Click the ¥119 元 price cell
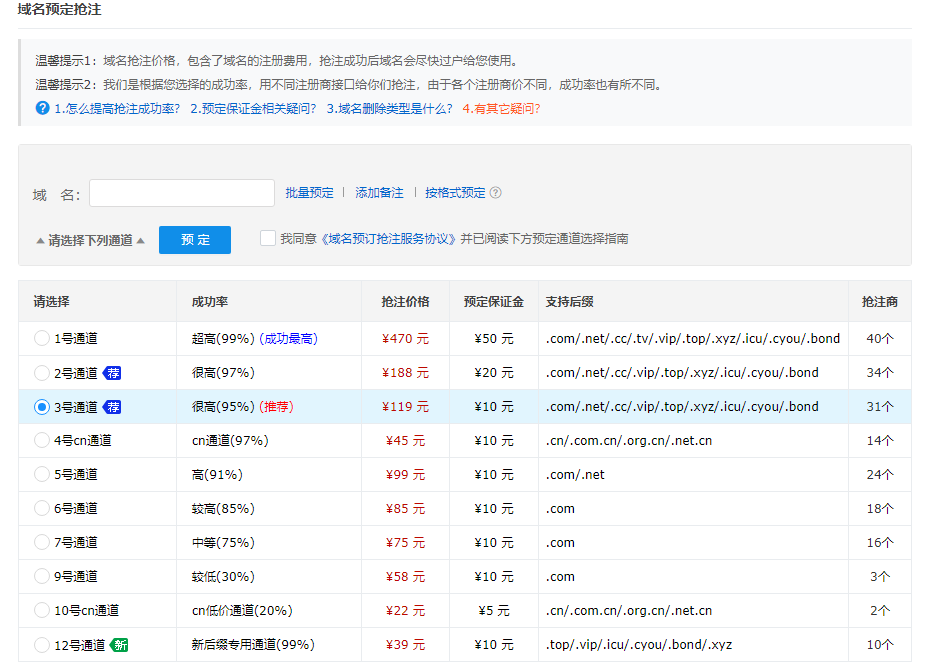Viewport: 930px width, 671px height. [x=405, y=406]
